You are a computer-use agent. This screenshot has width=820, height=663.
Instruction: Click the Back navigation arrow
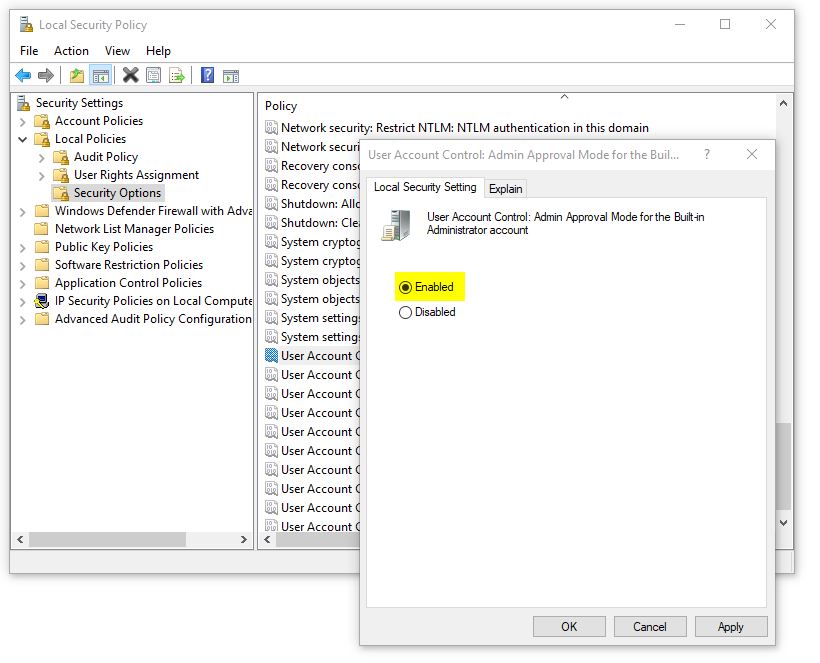(23, 75)
